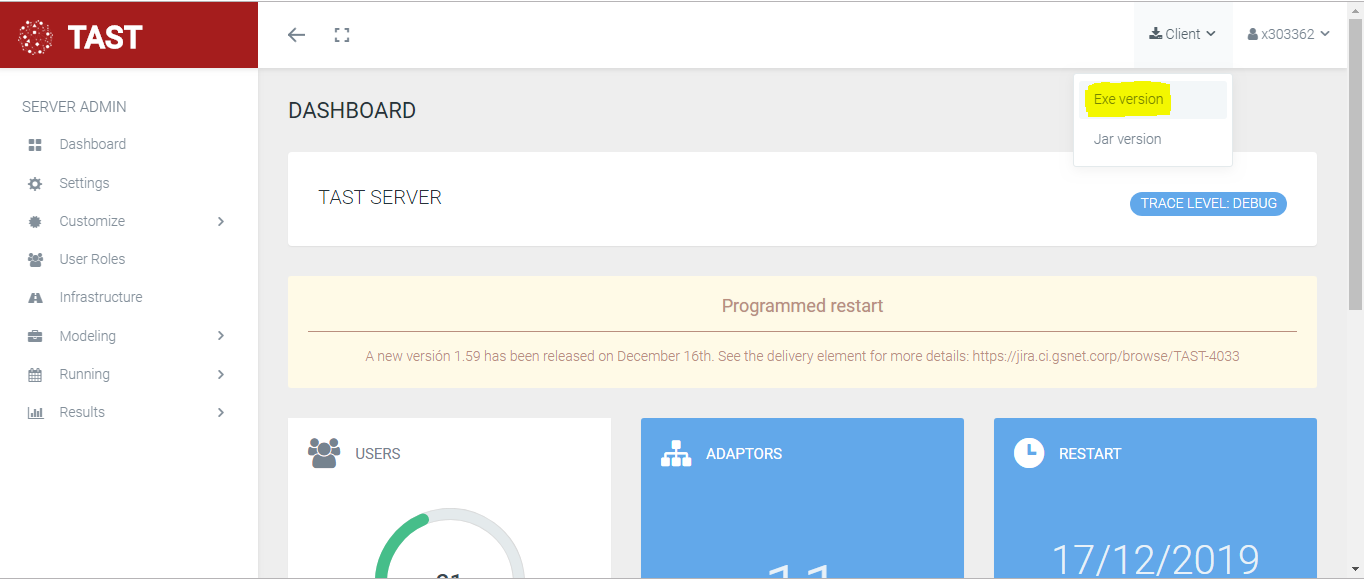Click the TRACE LEVEL: DEBUG badge
The height and width of the screenshot is (579, 1364).
click(x=1208, y=203)
